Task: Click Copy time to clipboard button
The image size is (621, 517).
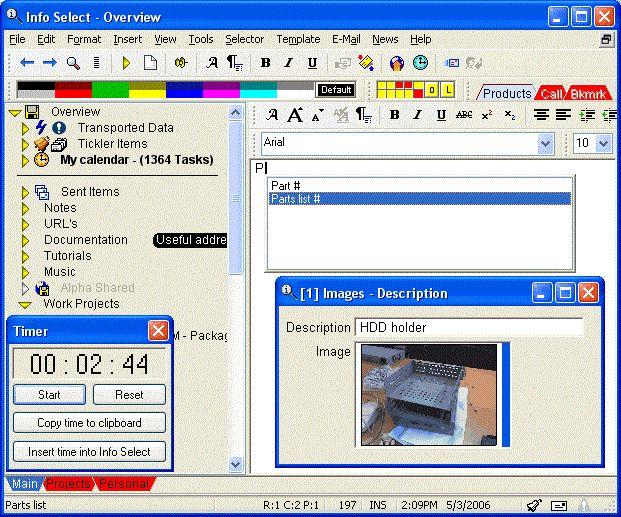Action: click(x=89, y=423)
